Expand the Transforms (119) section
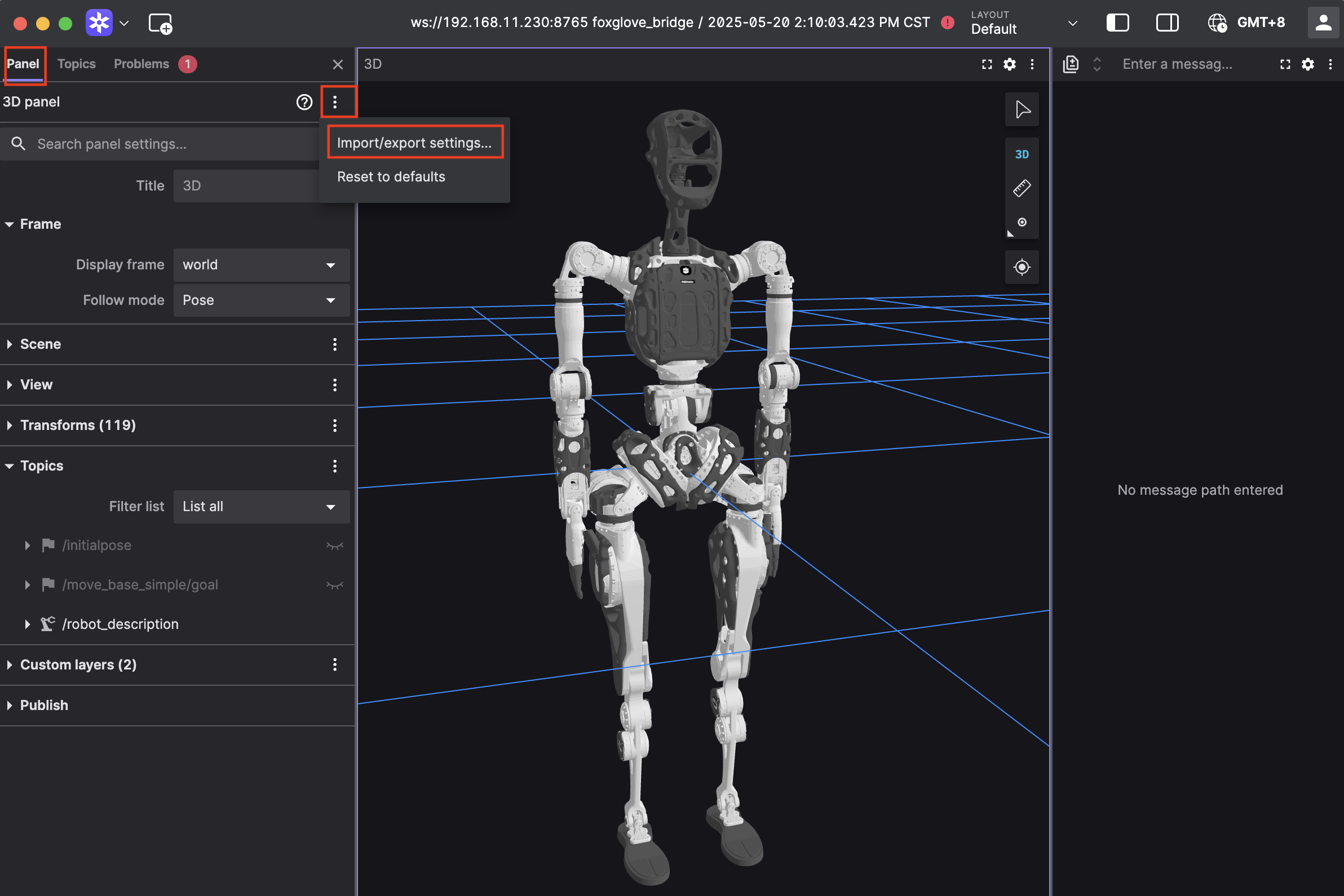 (78, 425)
